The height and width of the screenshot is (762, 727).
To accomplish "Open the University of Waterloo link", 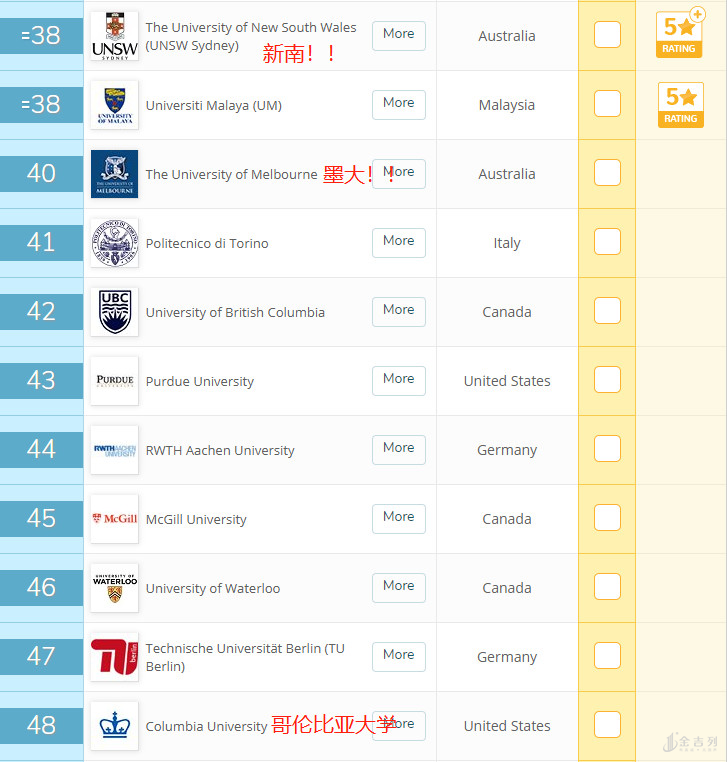I will pyautogui.click(x=213, y=589).
